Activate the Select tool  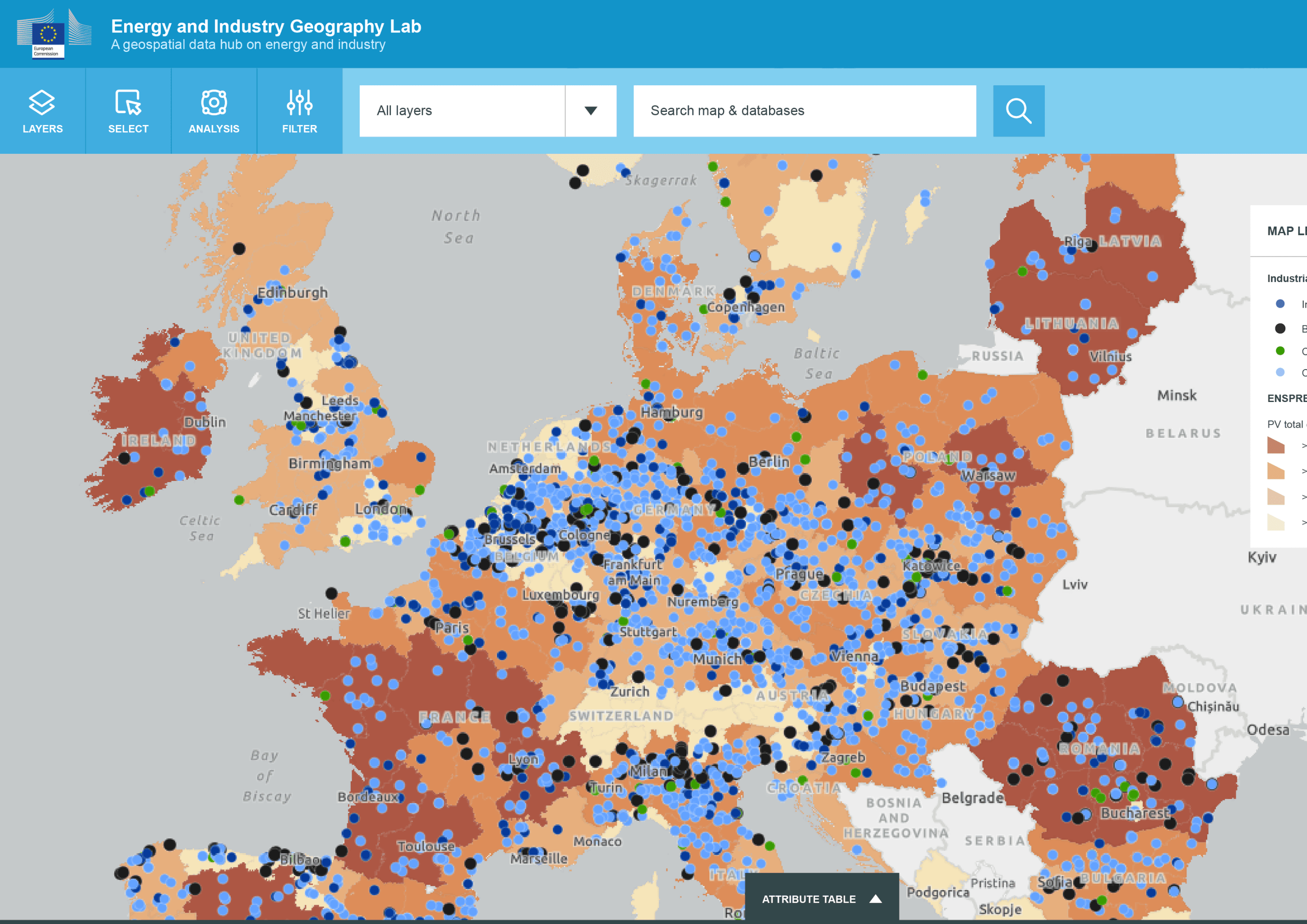pos(128,111)
